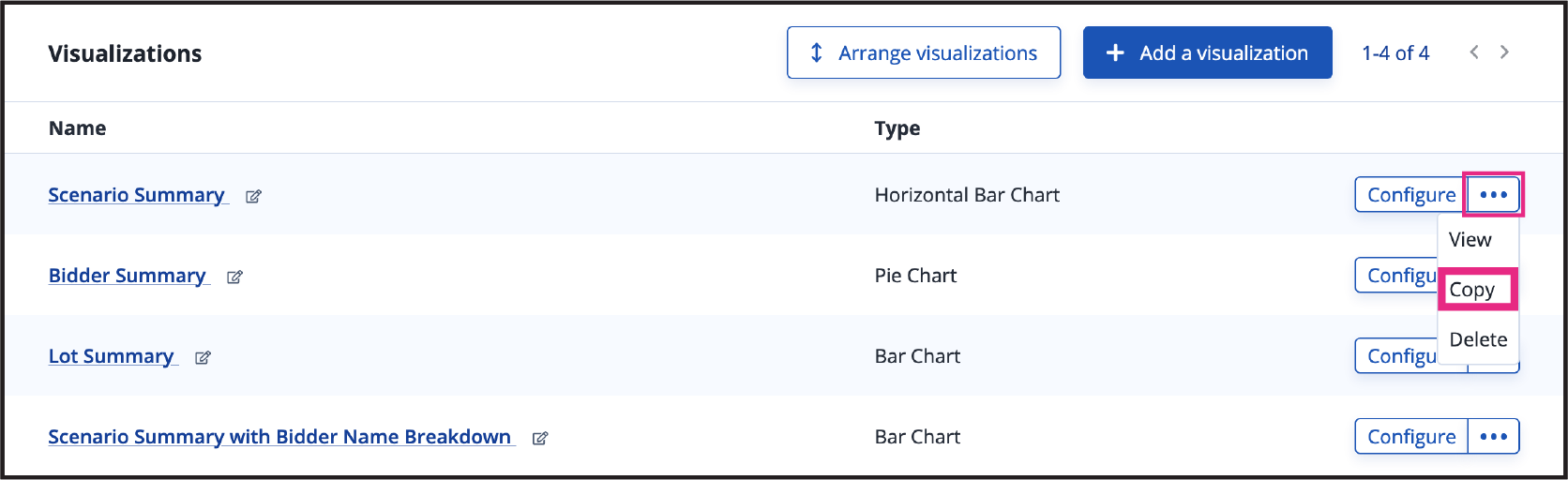Click edit icon next to Scenario Summary
1568x480 pixels.
[x=253, y=196]
